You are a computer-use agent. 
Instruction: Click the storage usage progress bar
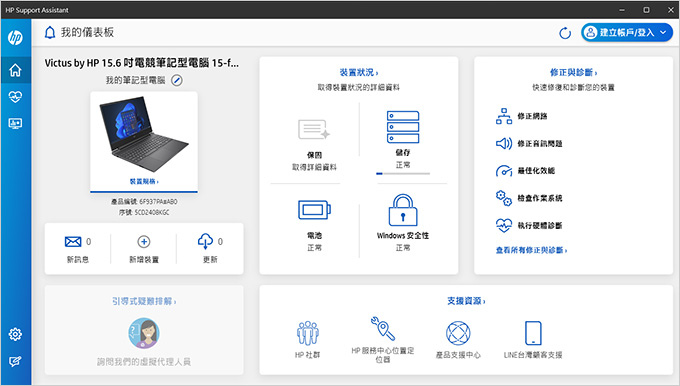403,173
